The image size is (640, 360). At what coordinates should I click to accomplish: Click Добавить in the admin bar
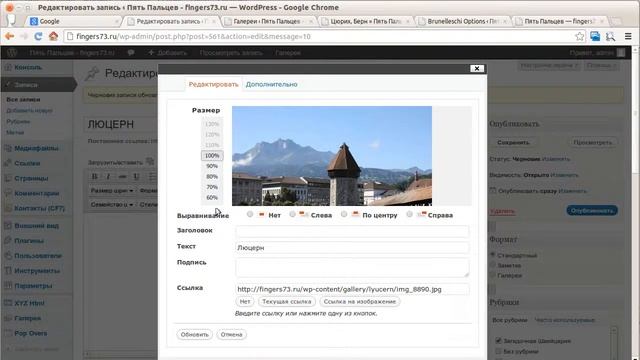coord(167,53)
